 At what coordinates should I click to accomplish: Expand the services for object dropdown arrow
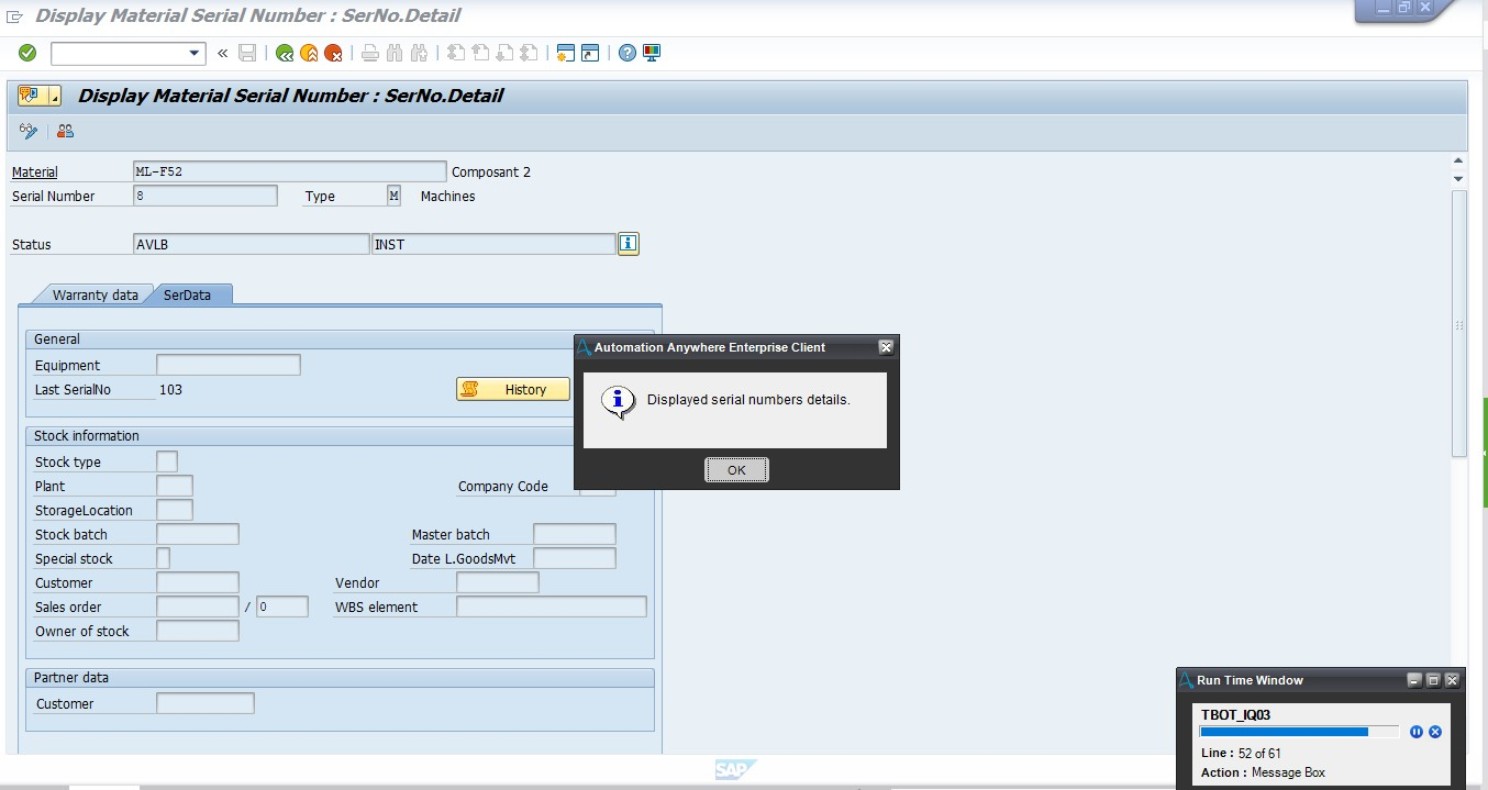tap(54, 96)
